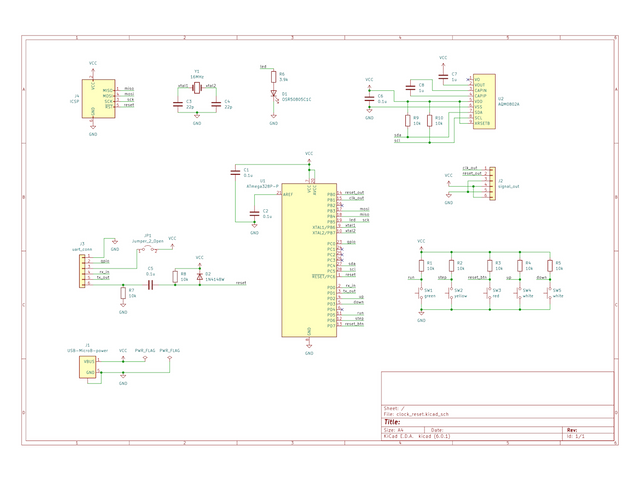The height and width of the screenshot is (480, 640).
Task: Select pushbutton SW1 green
Action: tap(421, 293)
